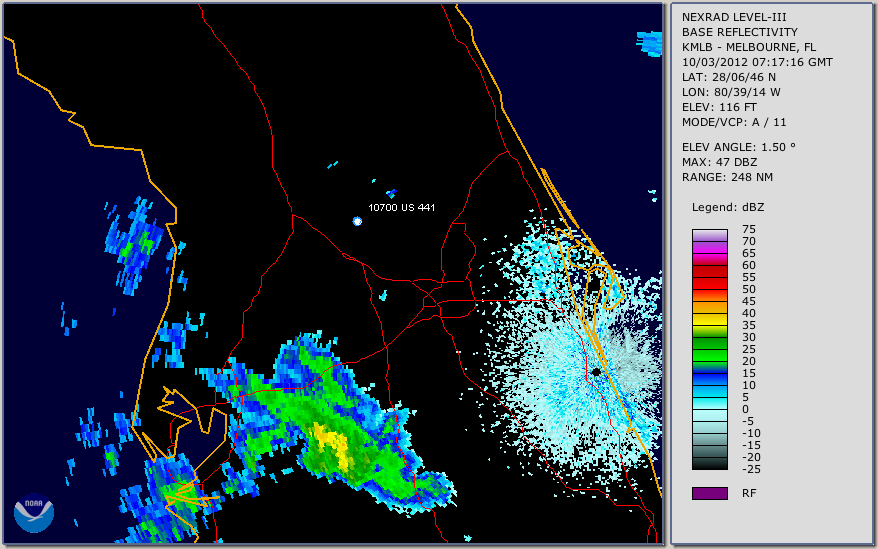The height and width of the screenshot is (549, 878).
Task: Click the 'NEXRAD LEVEL-III' header text
Action: pyautogui.click(x=734, y=17)
